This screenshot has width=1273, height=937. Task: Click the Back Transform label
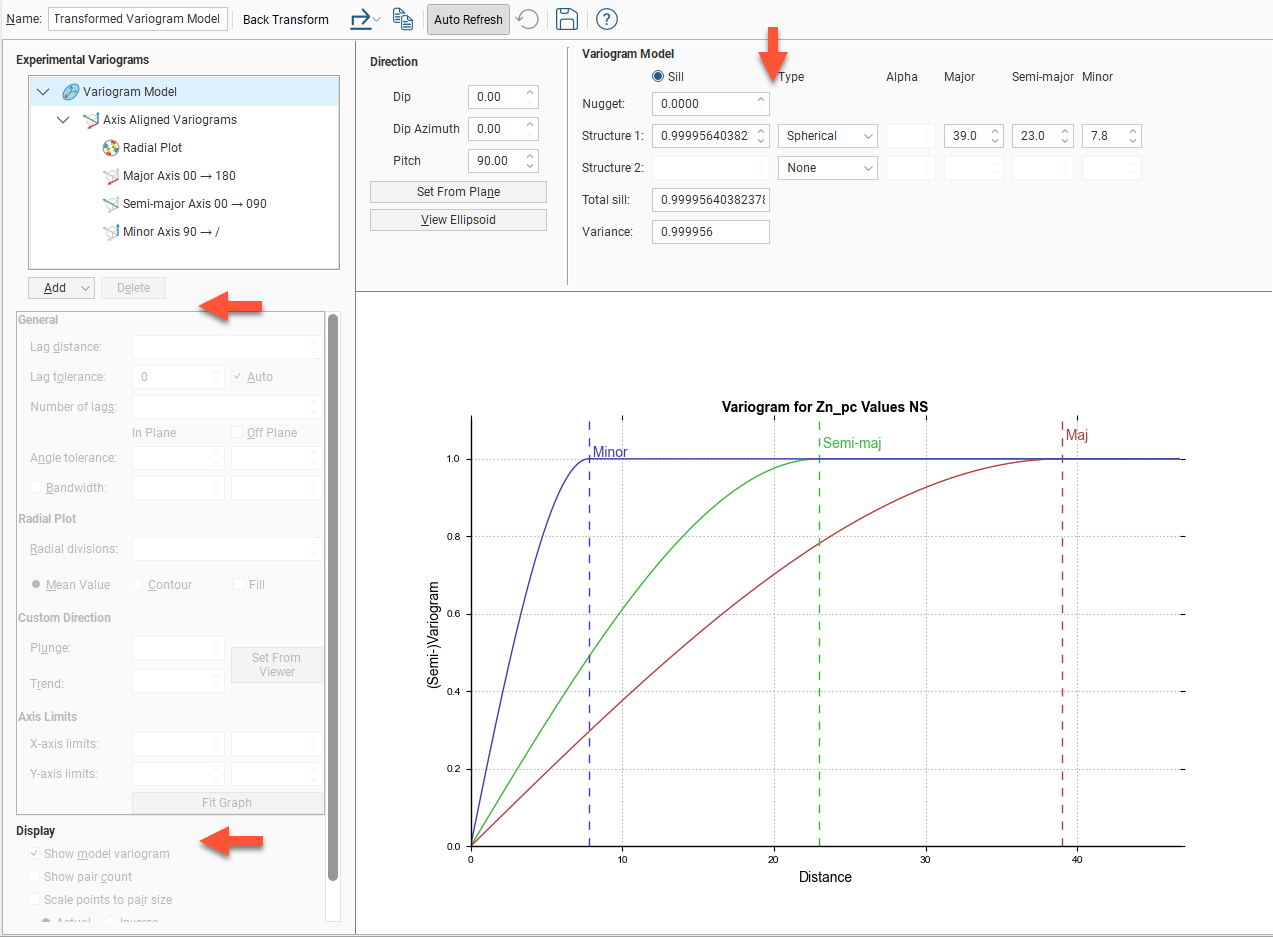tap(286, 19)
